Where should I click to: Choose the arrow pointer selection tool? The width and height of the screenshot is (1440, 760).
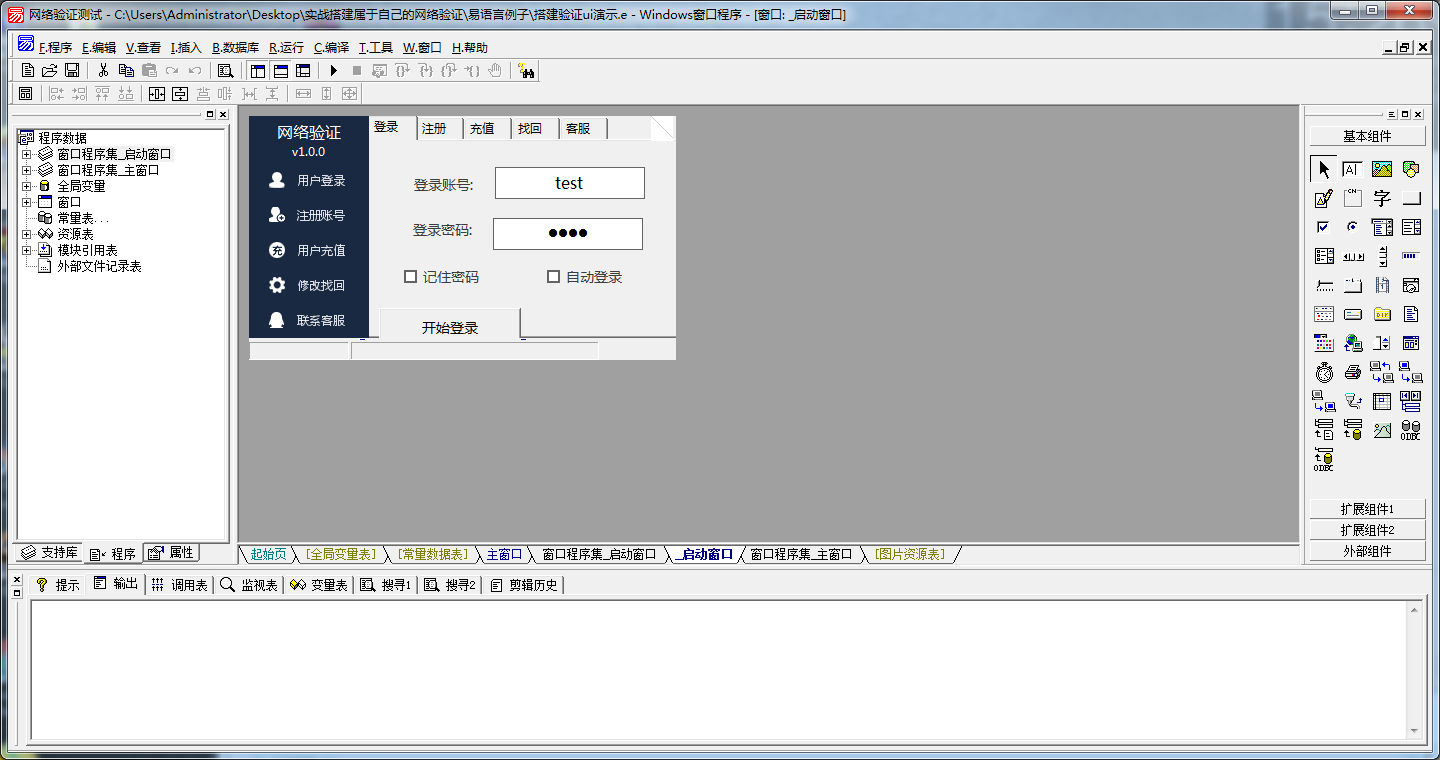click(x=1324, y=170)
